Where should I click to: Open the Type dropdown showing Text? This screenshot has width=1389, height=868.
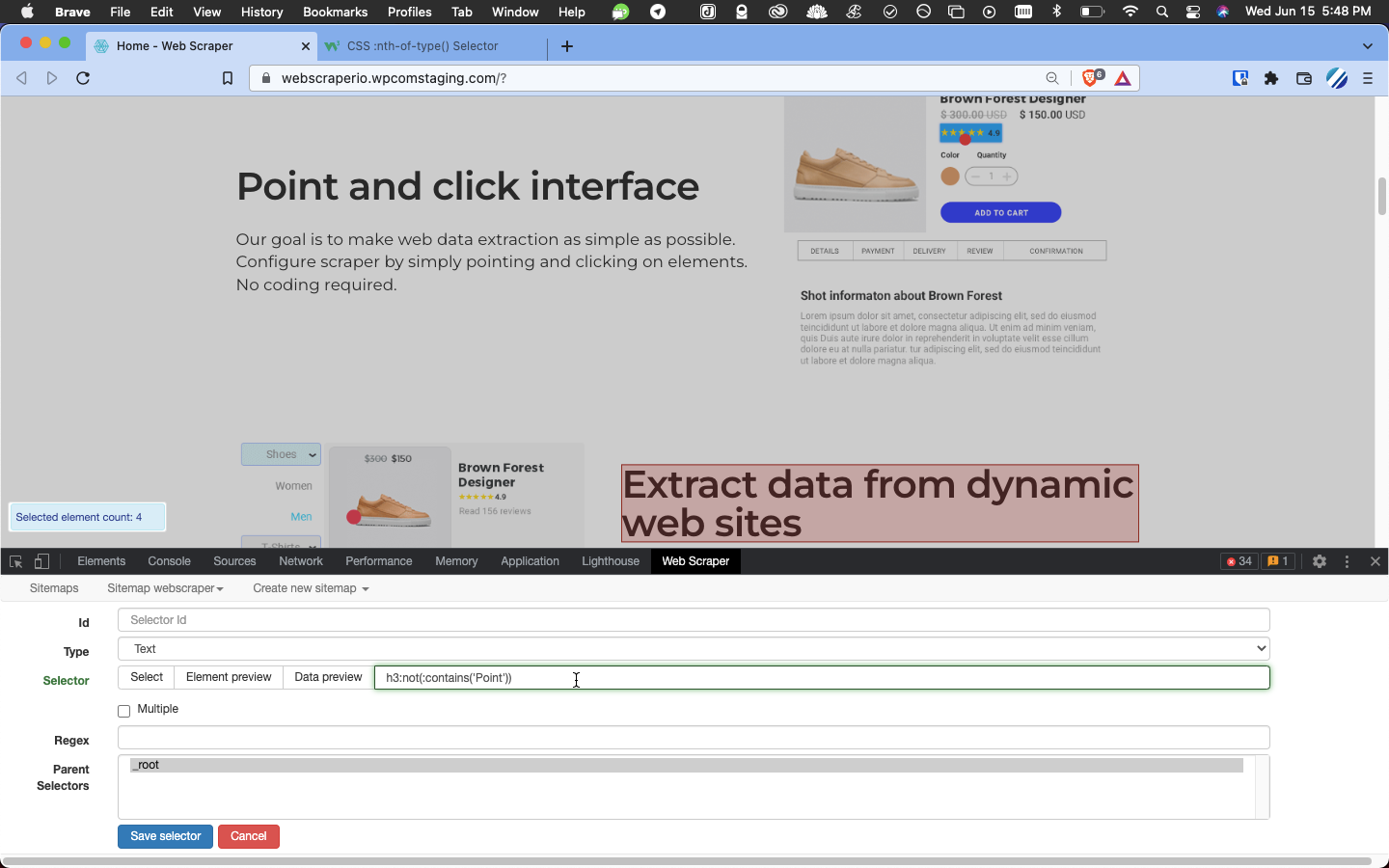tap(693, 649)
